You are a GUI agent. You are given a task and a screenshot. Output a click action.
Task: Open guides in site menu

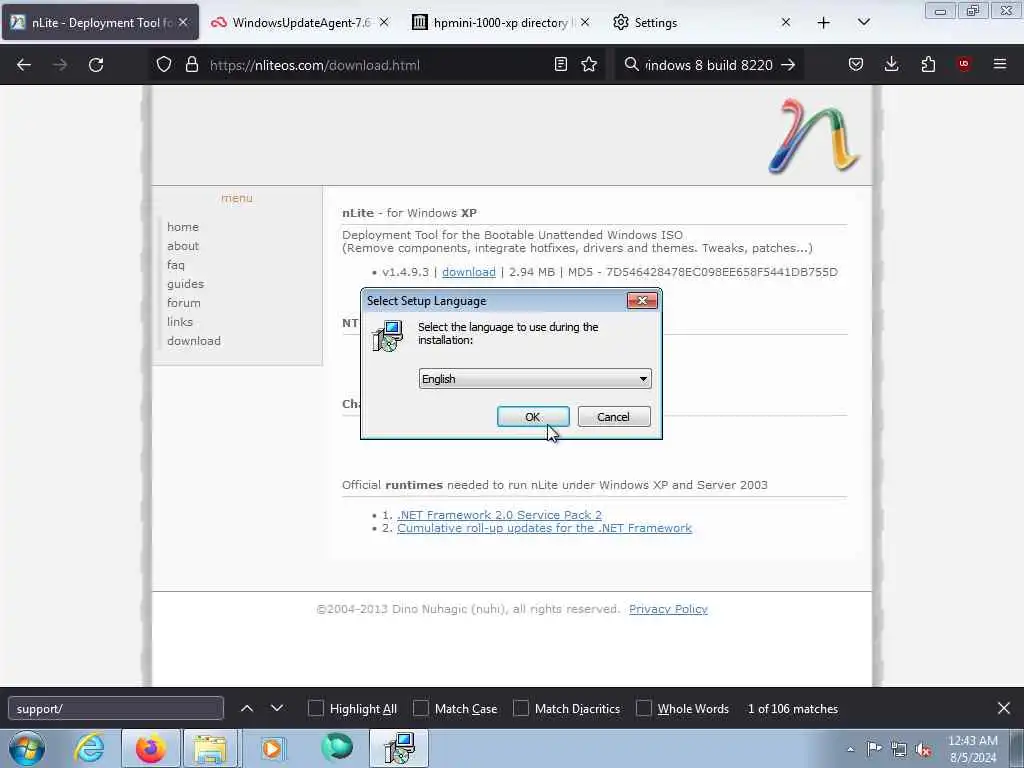[x=185, y=283]
